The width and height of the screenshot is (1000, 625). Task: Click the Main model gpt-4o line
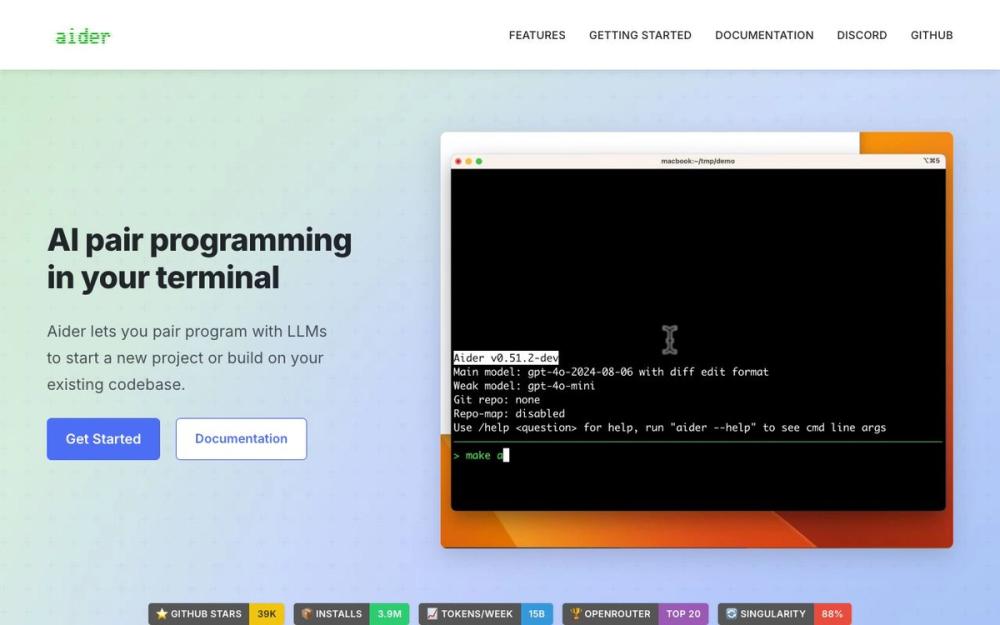pyautogui.click(x=611, y=372)
